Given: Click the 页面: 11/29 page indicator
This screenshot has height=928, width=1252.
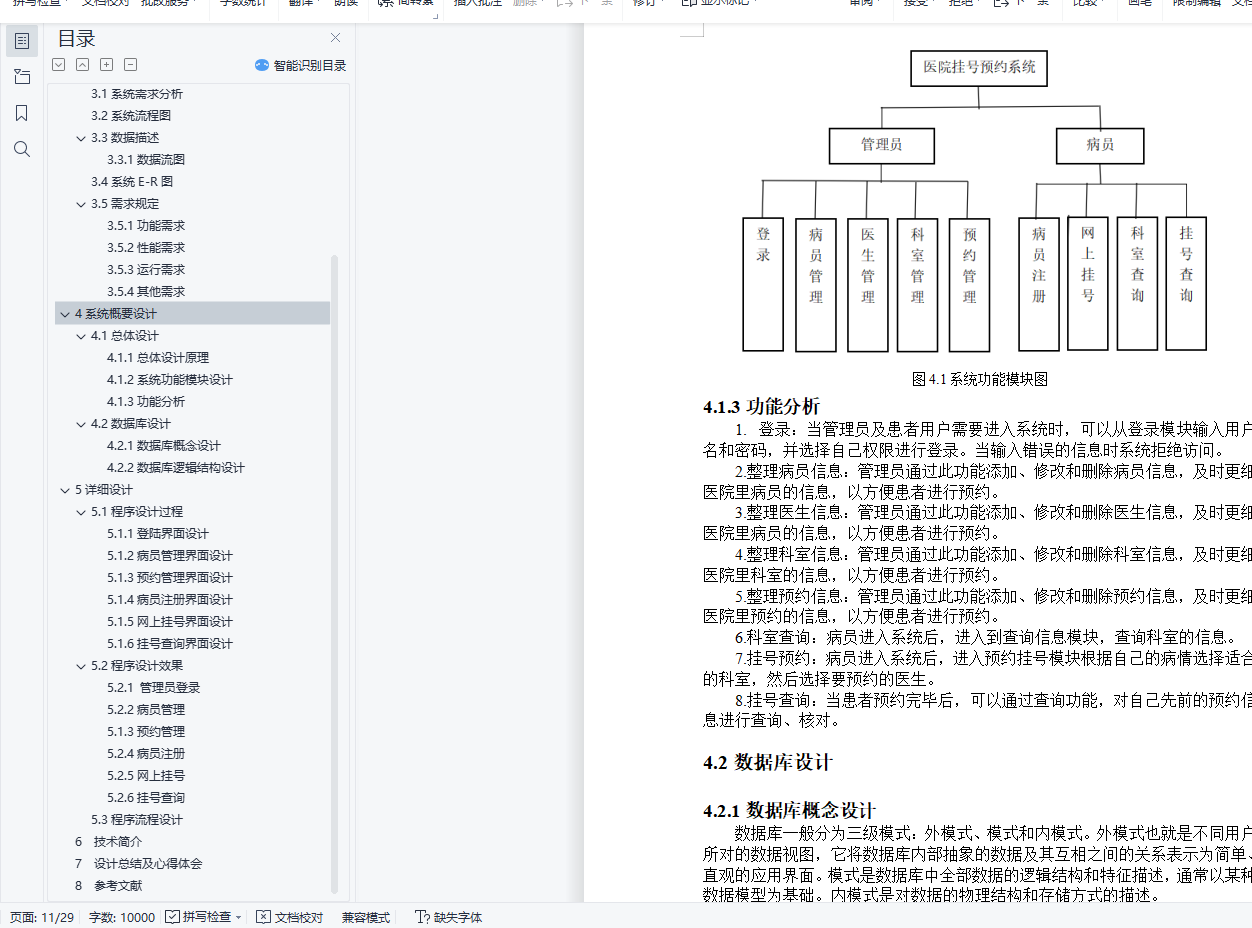Looking at the screenshot, I should click(42, 917).
